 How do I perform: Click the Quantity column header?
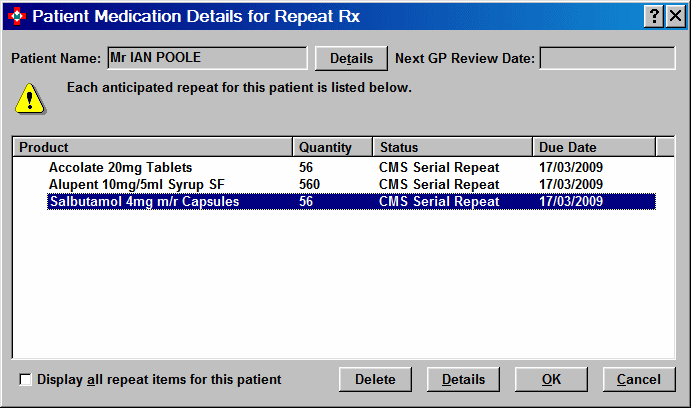pyautogui.click(x=332, y=147)
